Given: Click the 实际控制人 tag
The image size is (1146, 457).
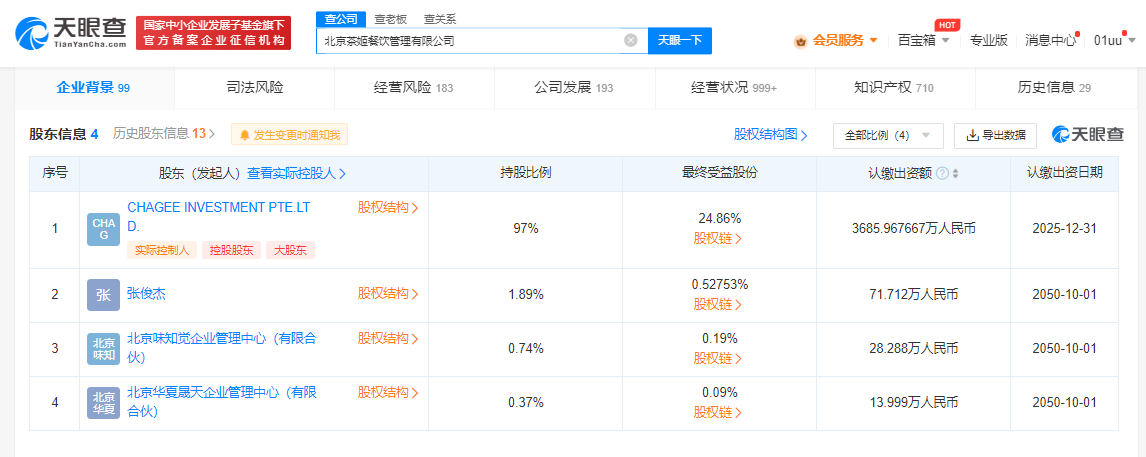Looking at the screenshot, I should (x=162, y=250).
